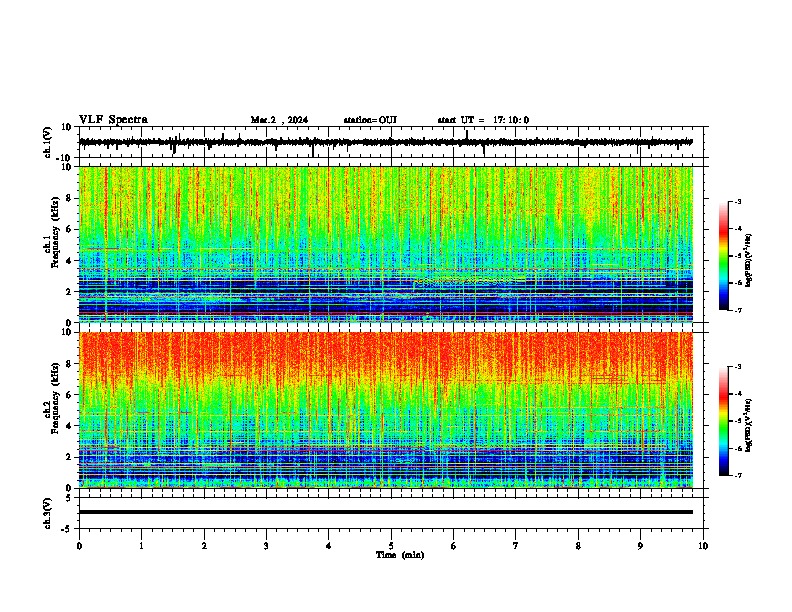
Task: Click the ch.2 spectrogram color scale bar
Action: [x=724, y=421]
